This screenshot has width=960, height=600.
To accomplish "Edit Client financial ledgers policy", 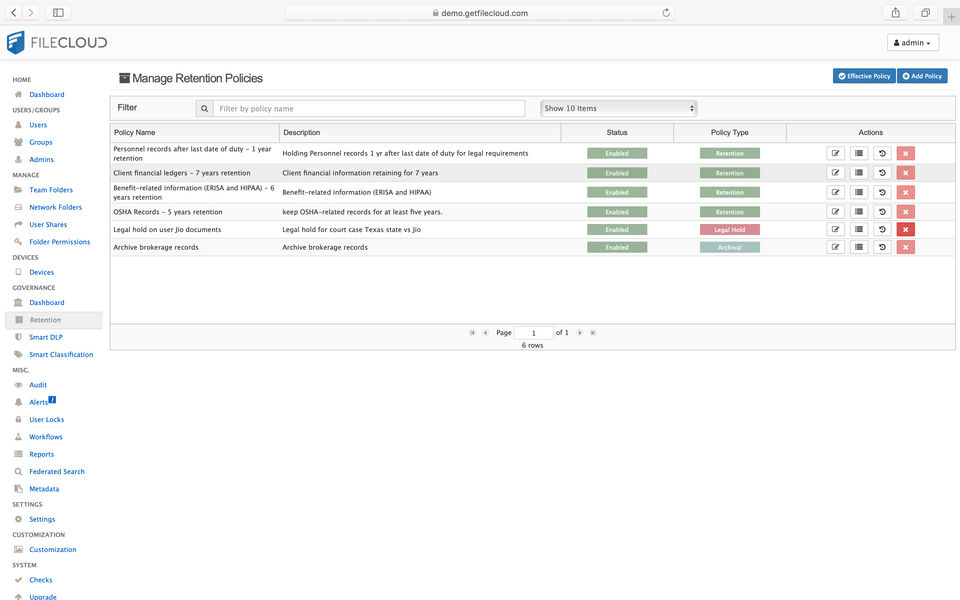I will click(x=835, y=173).
